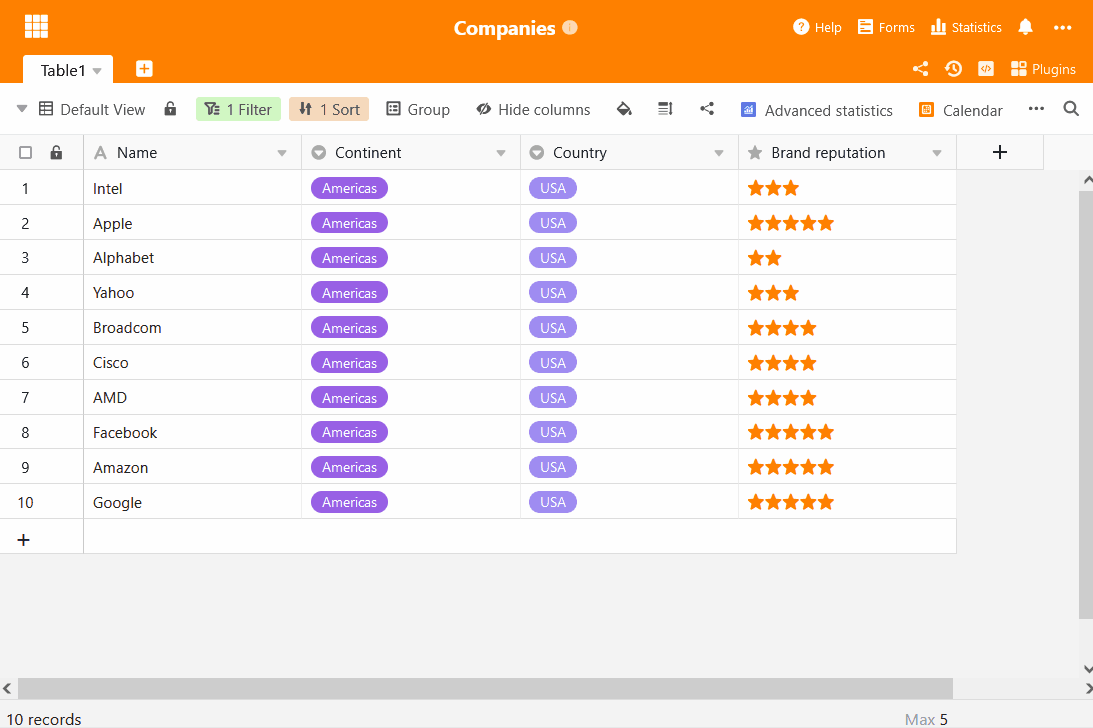
Task: Open Advanced statistics plugin
Action: coord(816,110)
